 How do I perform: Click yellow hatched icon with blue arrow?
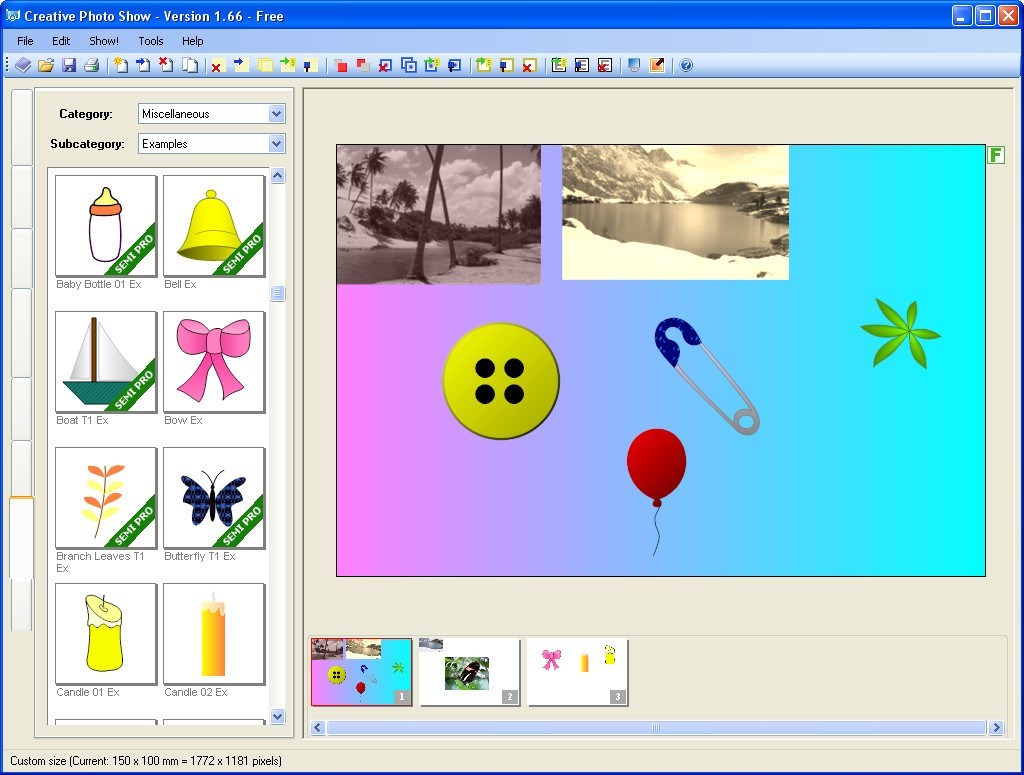point(241,65)
